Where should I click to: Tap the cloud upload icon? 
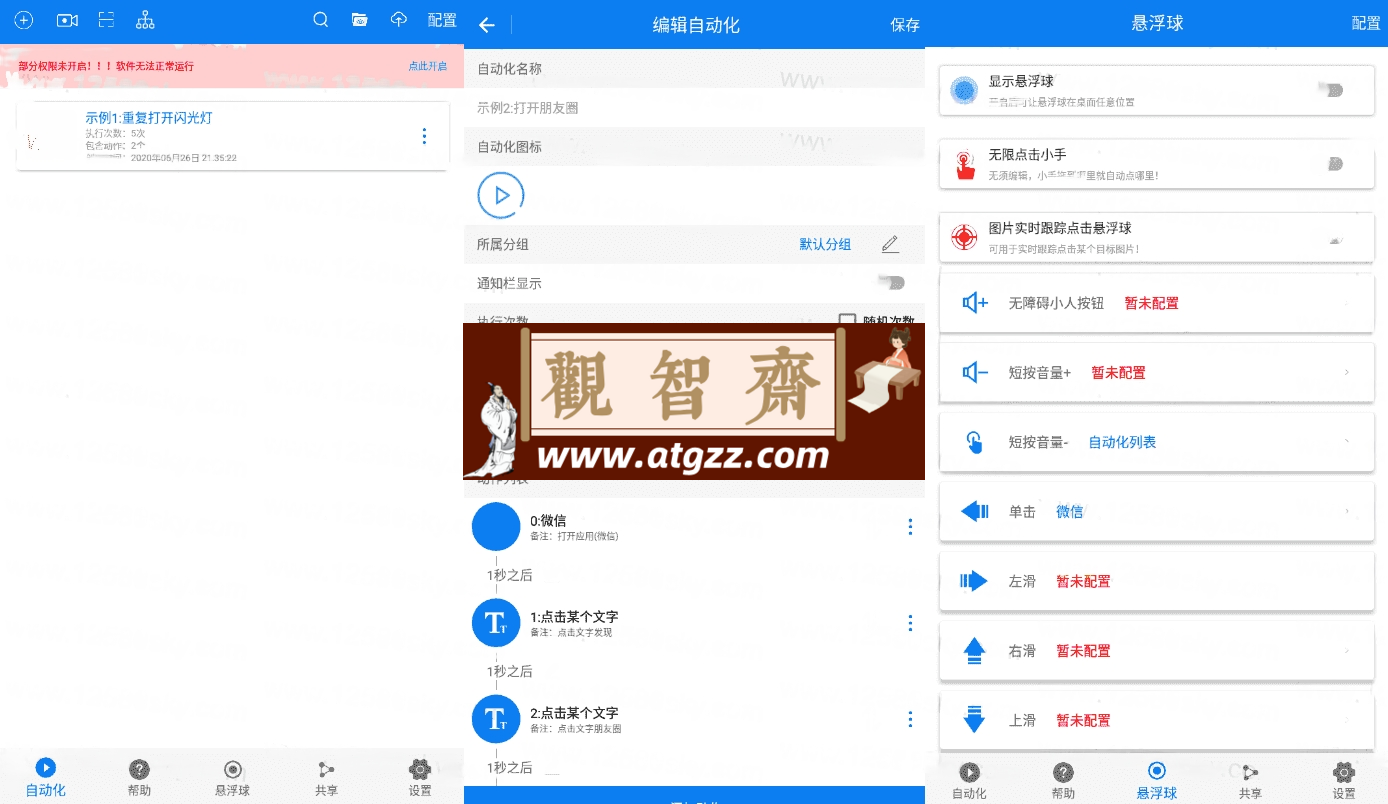pos(399,20)
